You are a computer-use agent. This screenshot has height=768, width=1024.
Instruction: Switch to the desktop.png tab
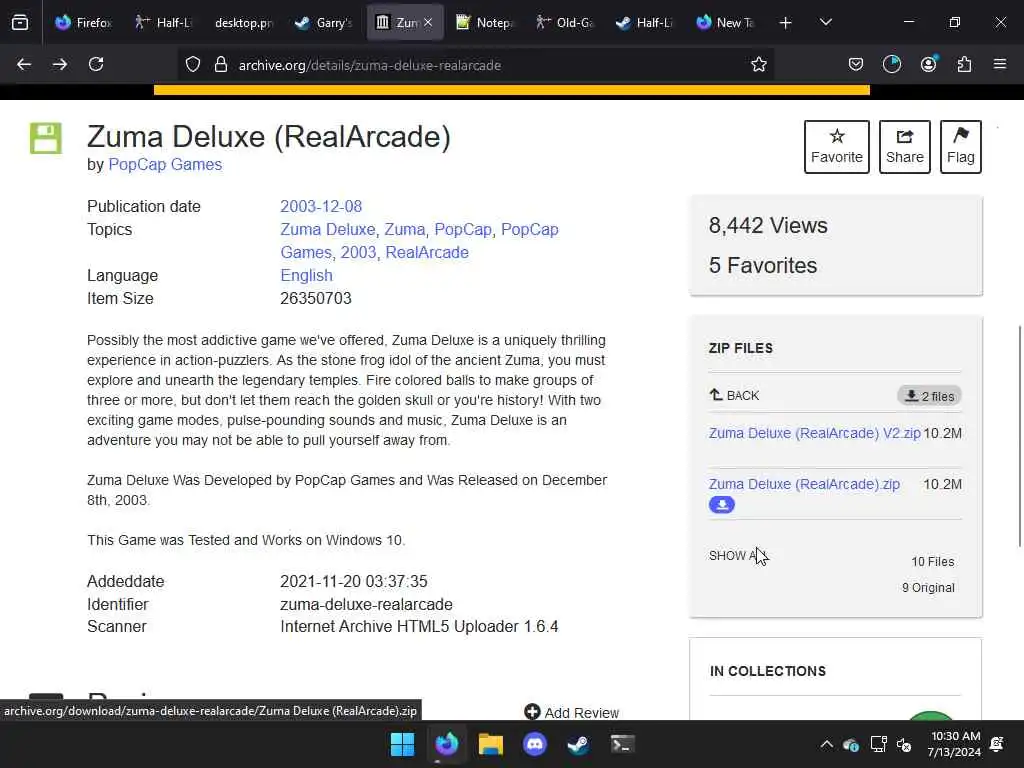click(x=244, y=23)
